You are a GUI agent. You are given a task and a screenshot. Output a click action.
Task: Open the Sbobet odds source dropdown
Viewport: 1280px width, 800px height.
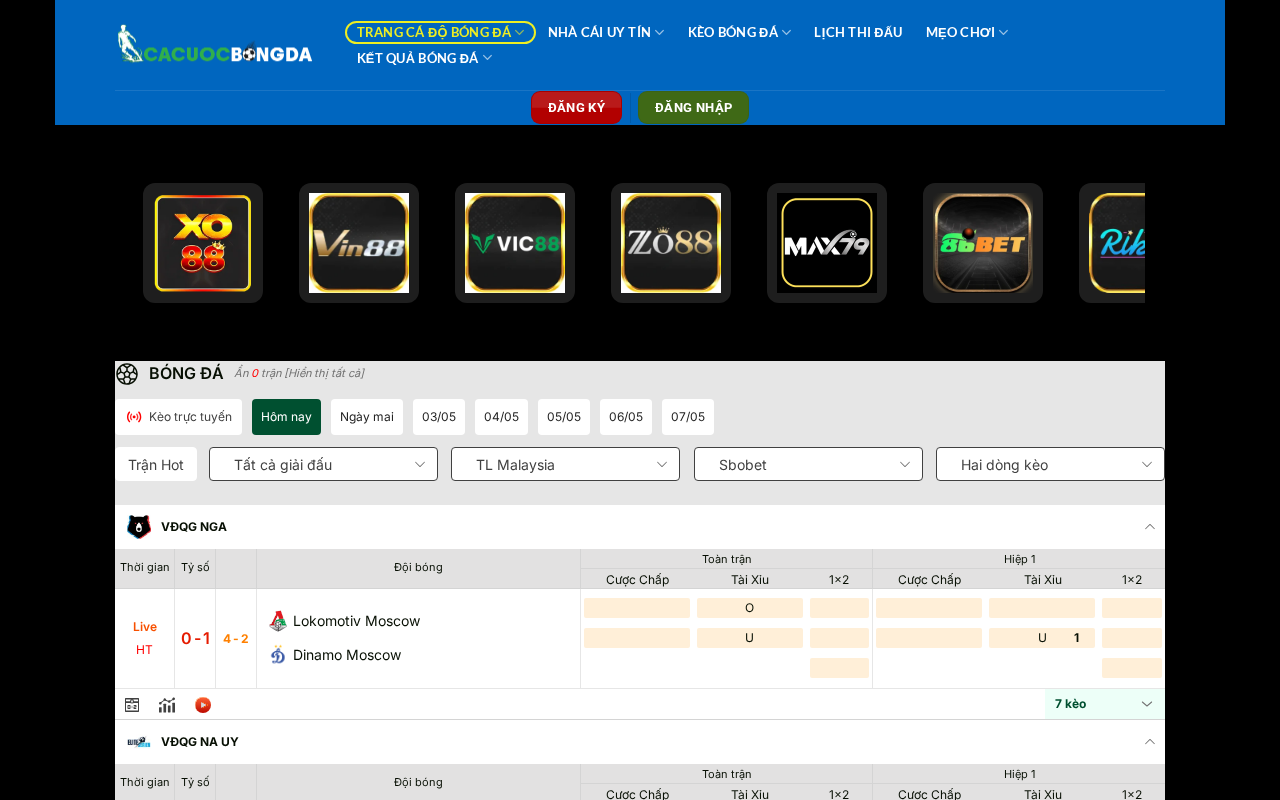[x=808, y=464]
